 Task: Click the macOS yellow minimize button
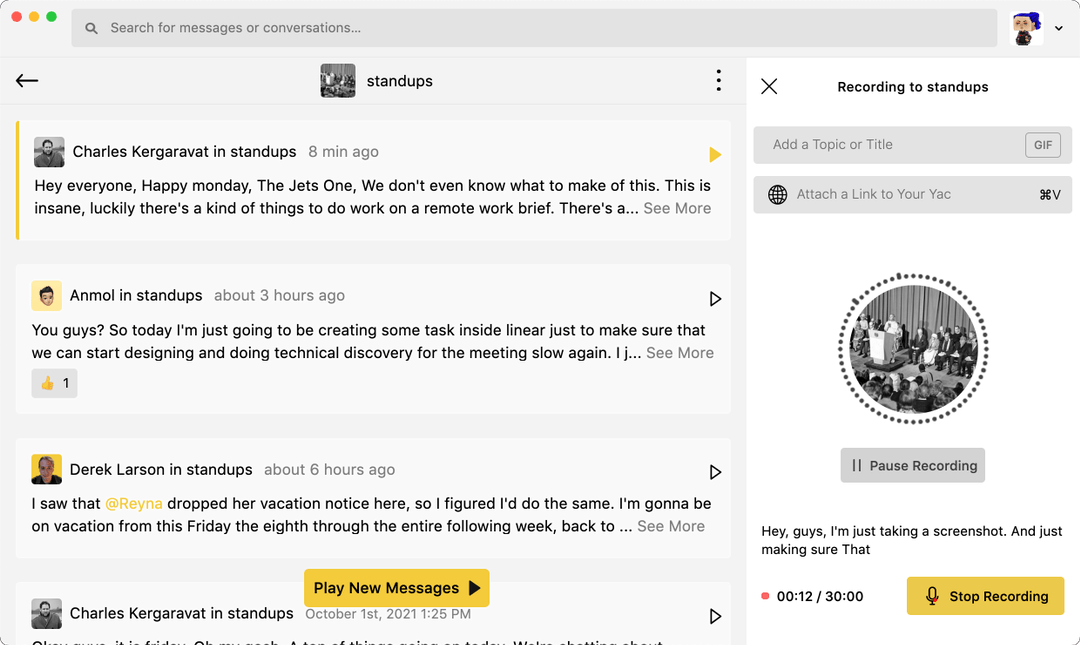pos(34,17)
